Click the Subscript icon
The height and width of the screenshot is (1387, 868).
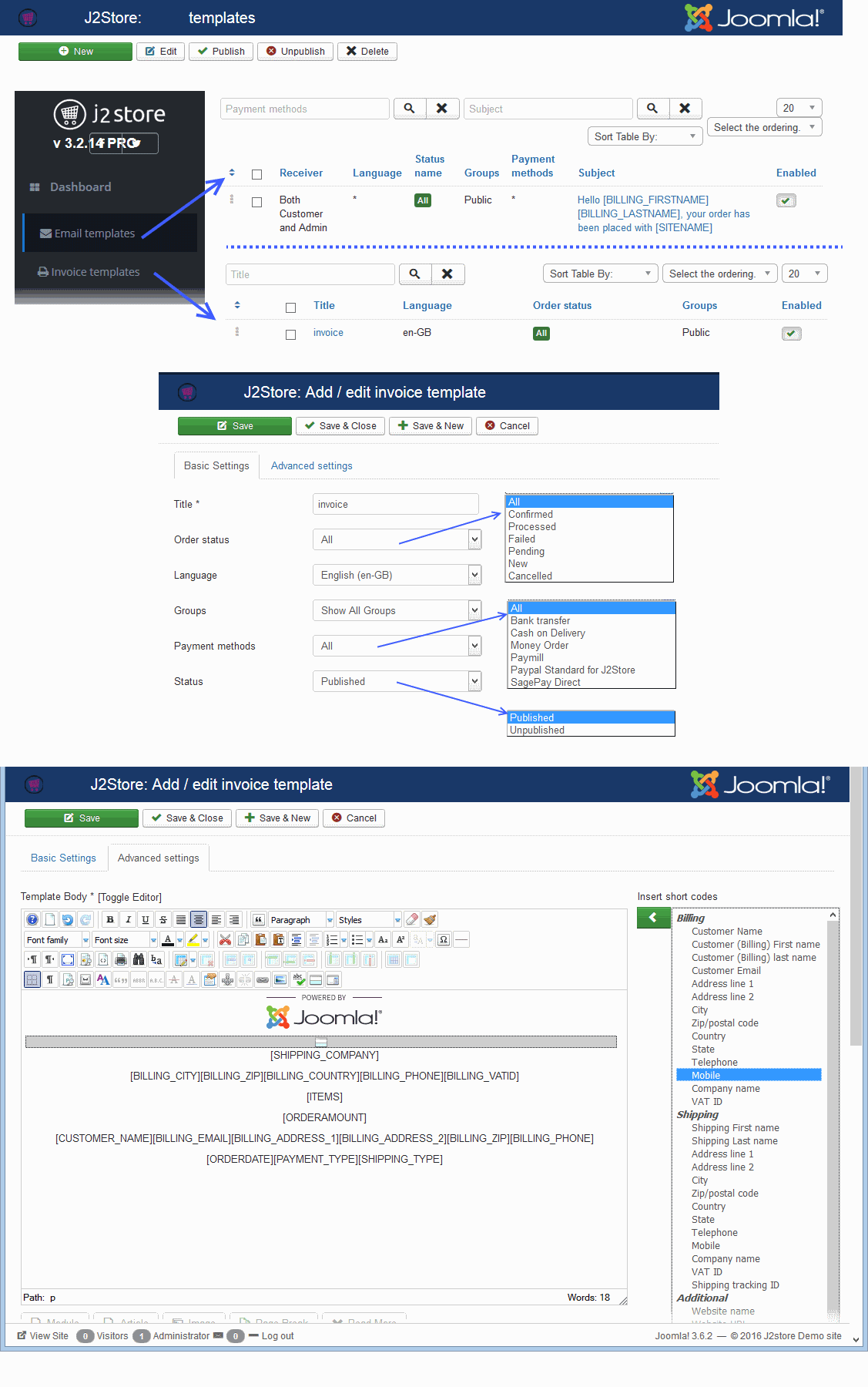pos(383,939)
